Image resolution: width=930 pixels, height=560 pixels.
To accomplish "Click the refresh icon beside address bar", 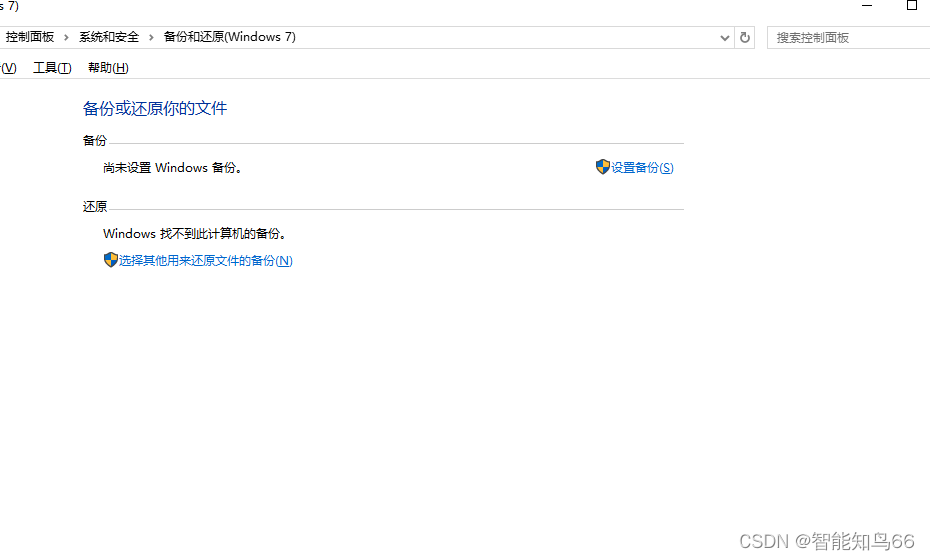I will [x=744, y=38].
